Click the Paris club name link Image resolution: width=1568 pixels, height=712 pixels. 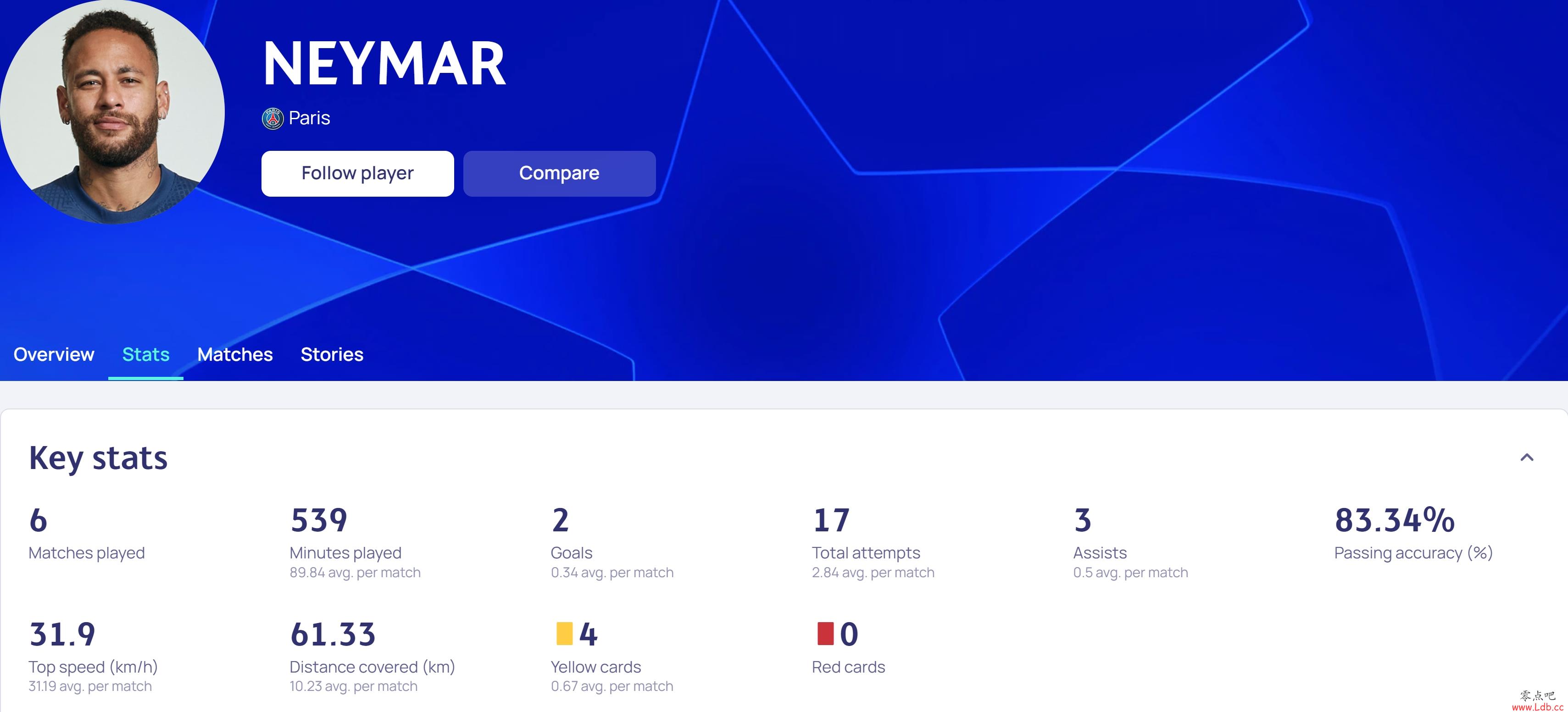309,118
